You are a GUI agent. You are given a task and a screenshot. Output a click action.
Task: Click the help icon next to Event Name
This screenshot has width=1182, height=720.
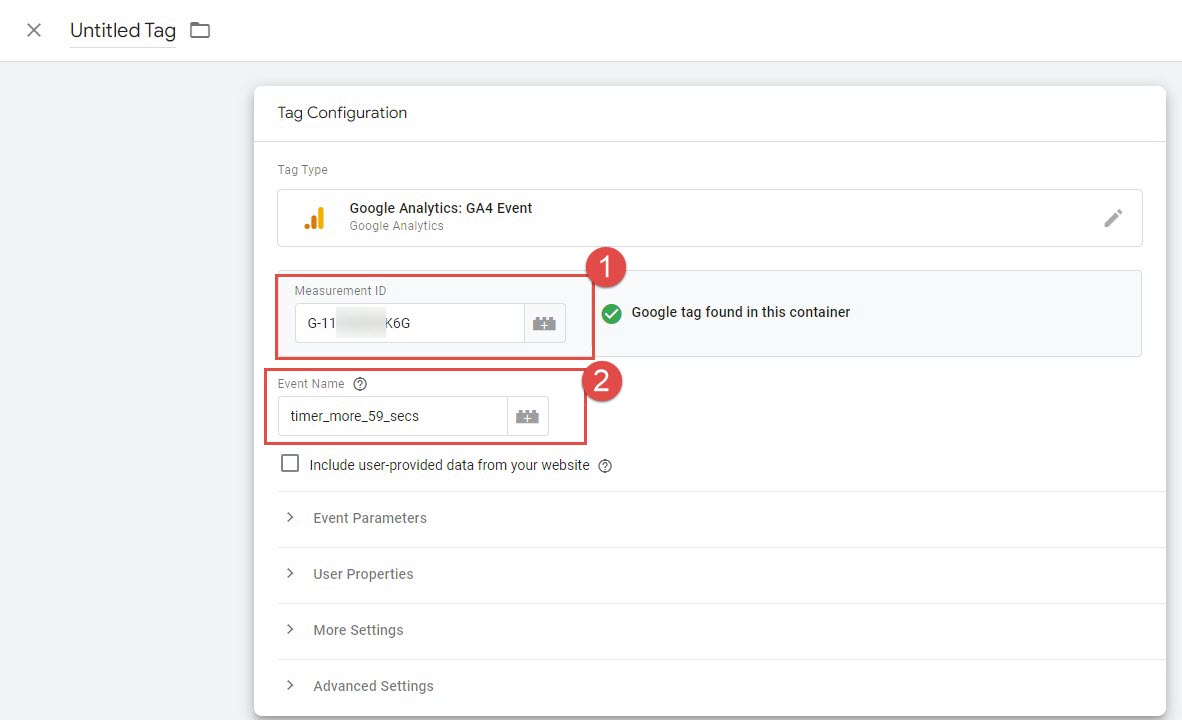(361, 384)
